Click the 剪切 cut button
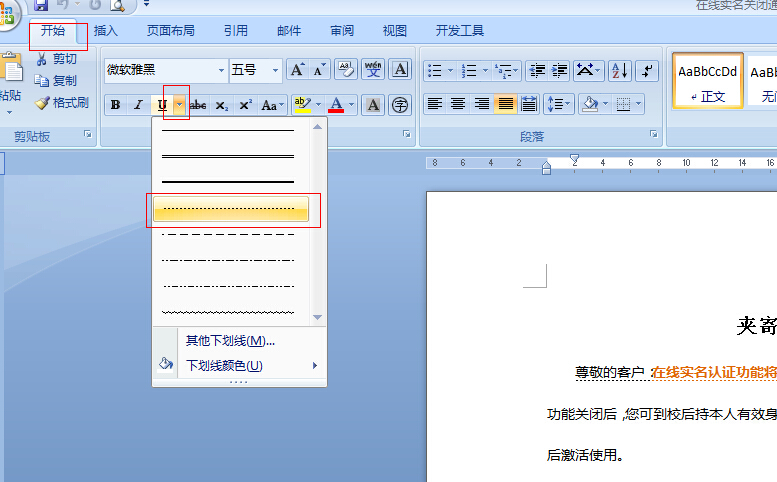The image size is (777, 482). [x=56, y=59]
